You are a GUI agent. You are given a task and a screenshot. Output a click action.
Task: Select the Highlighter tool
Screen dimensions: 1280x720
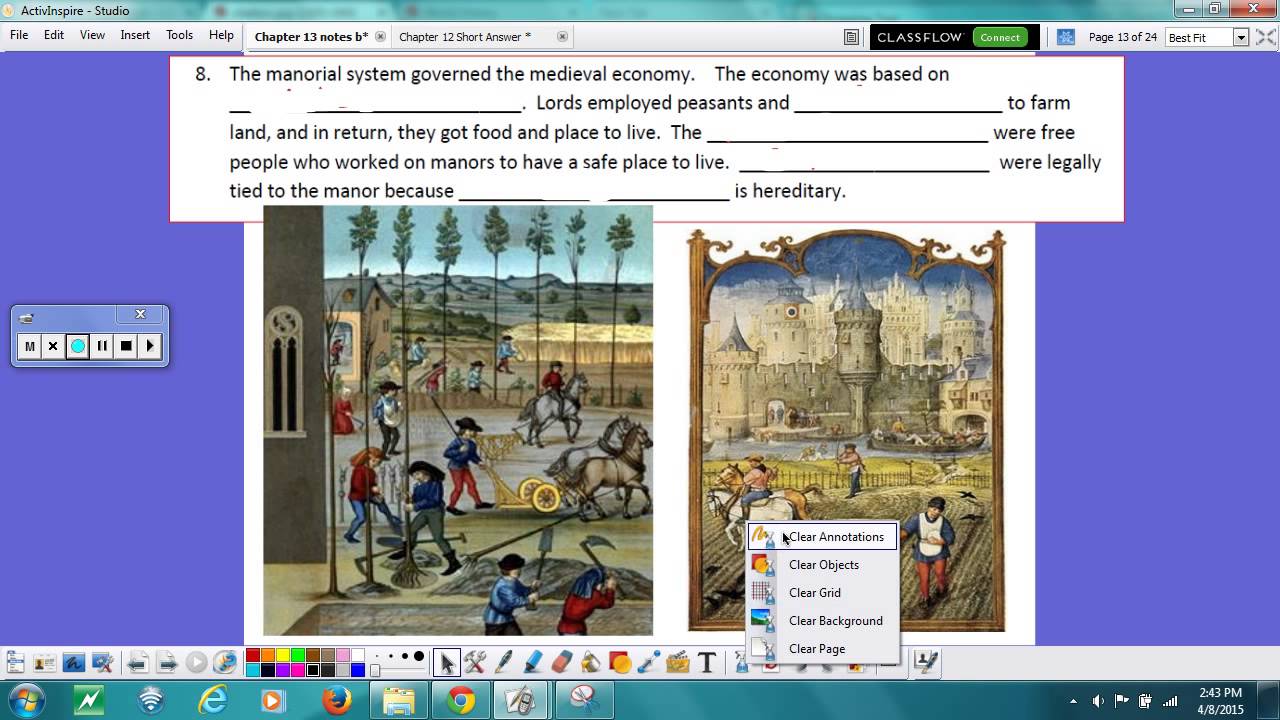point(532,662)
